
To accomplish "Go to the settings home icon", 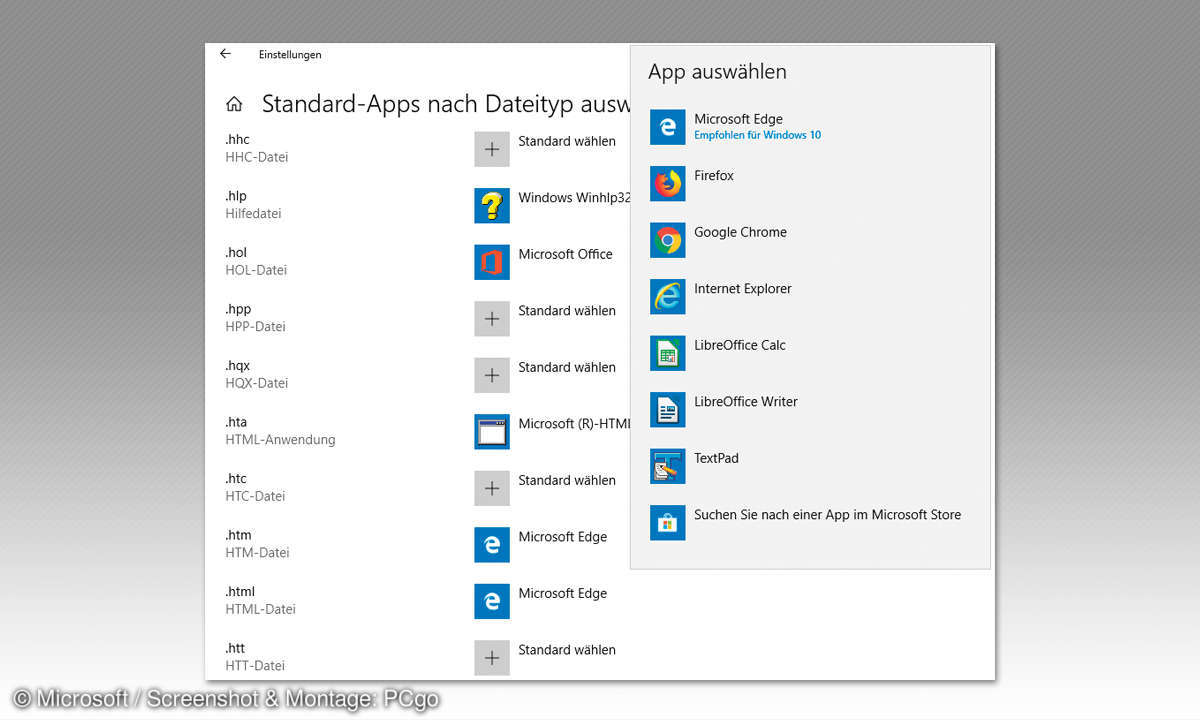I will (x=234, y=103).
